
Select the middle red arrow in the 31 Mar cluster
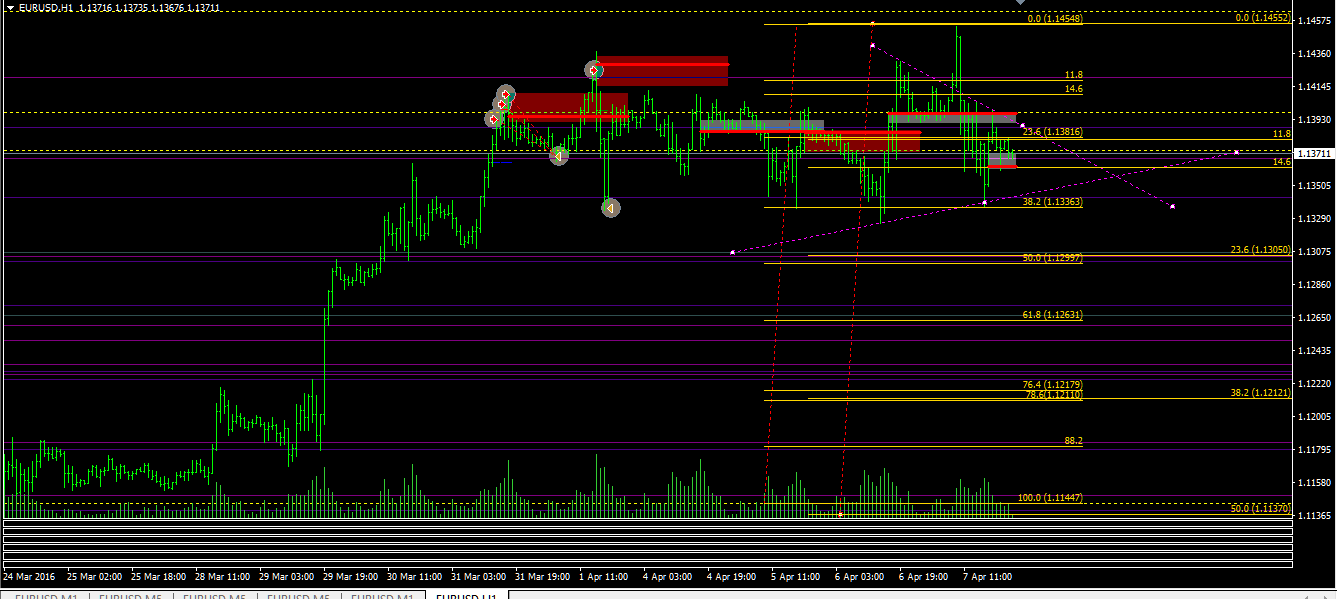tap(502, 104)
